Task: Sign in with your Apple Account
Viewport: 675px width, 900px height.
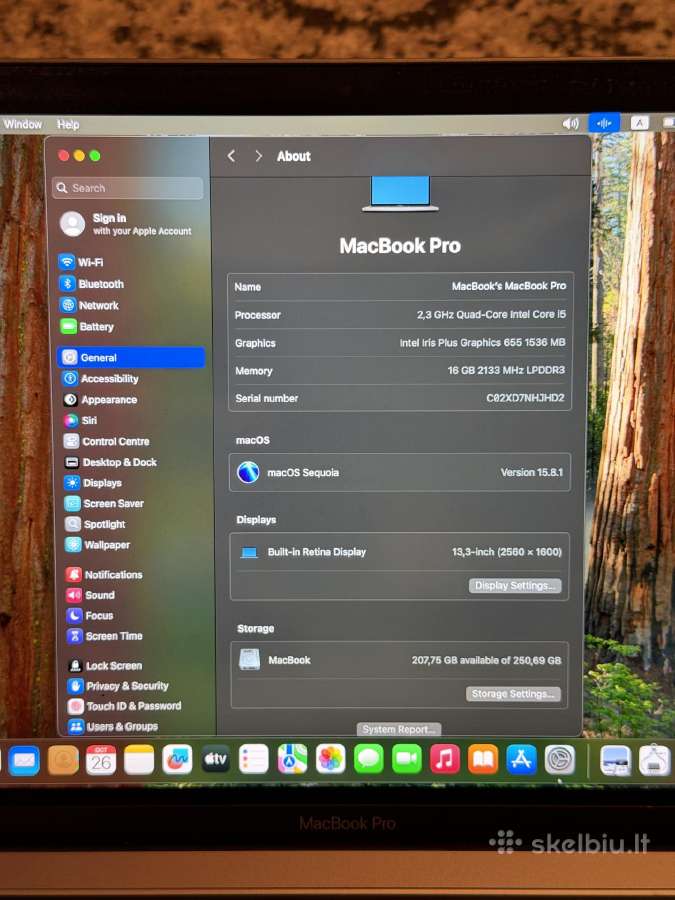Action: (x=126, y=224)
